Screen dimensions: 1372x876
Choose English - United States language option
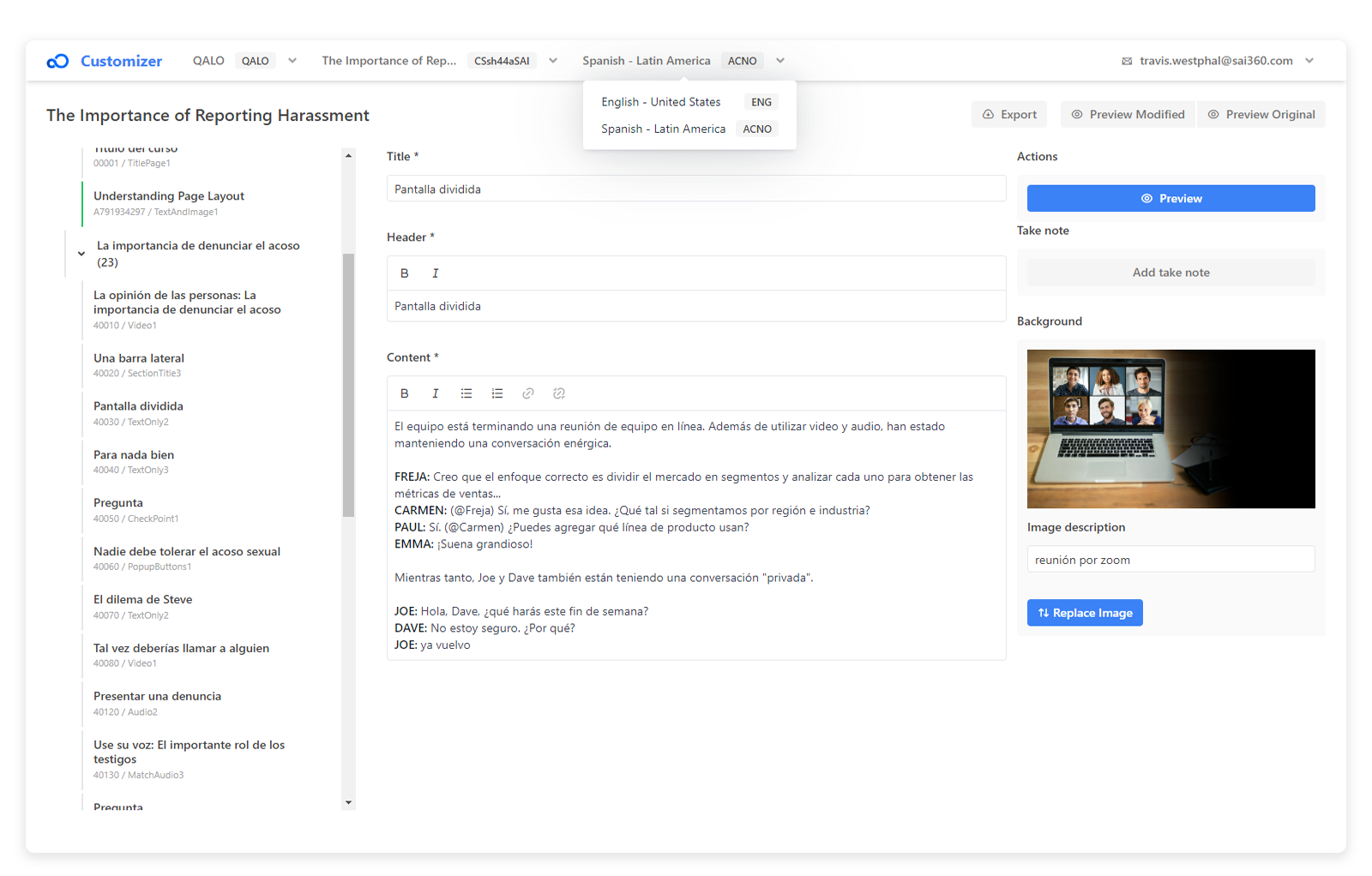pos(689,102)
